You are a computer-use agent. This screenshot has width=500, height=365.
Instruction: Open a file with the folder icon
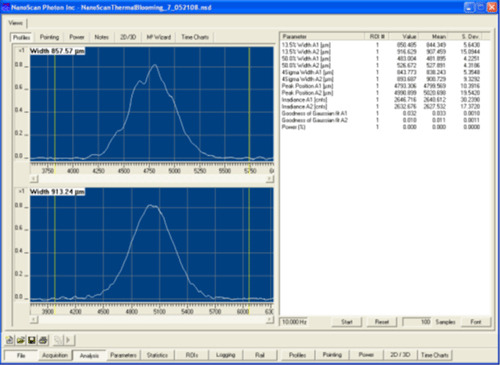point(21,340)
